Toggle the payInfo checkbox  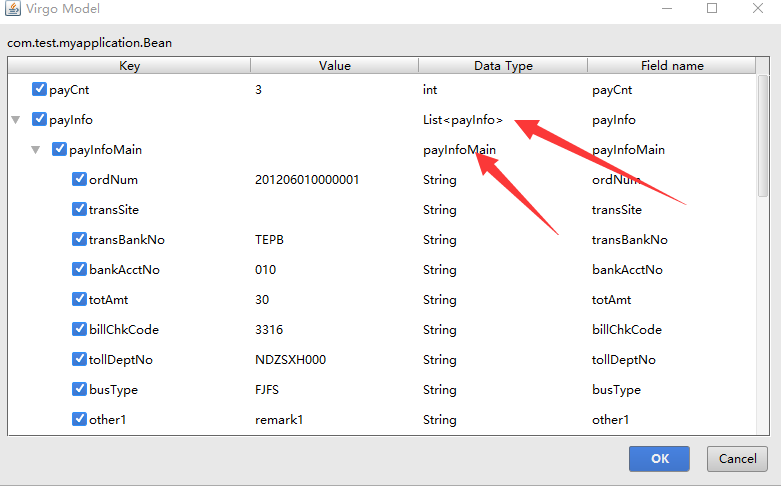click(x=39, y=119)
